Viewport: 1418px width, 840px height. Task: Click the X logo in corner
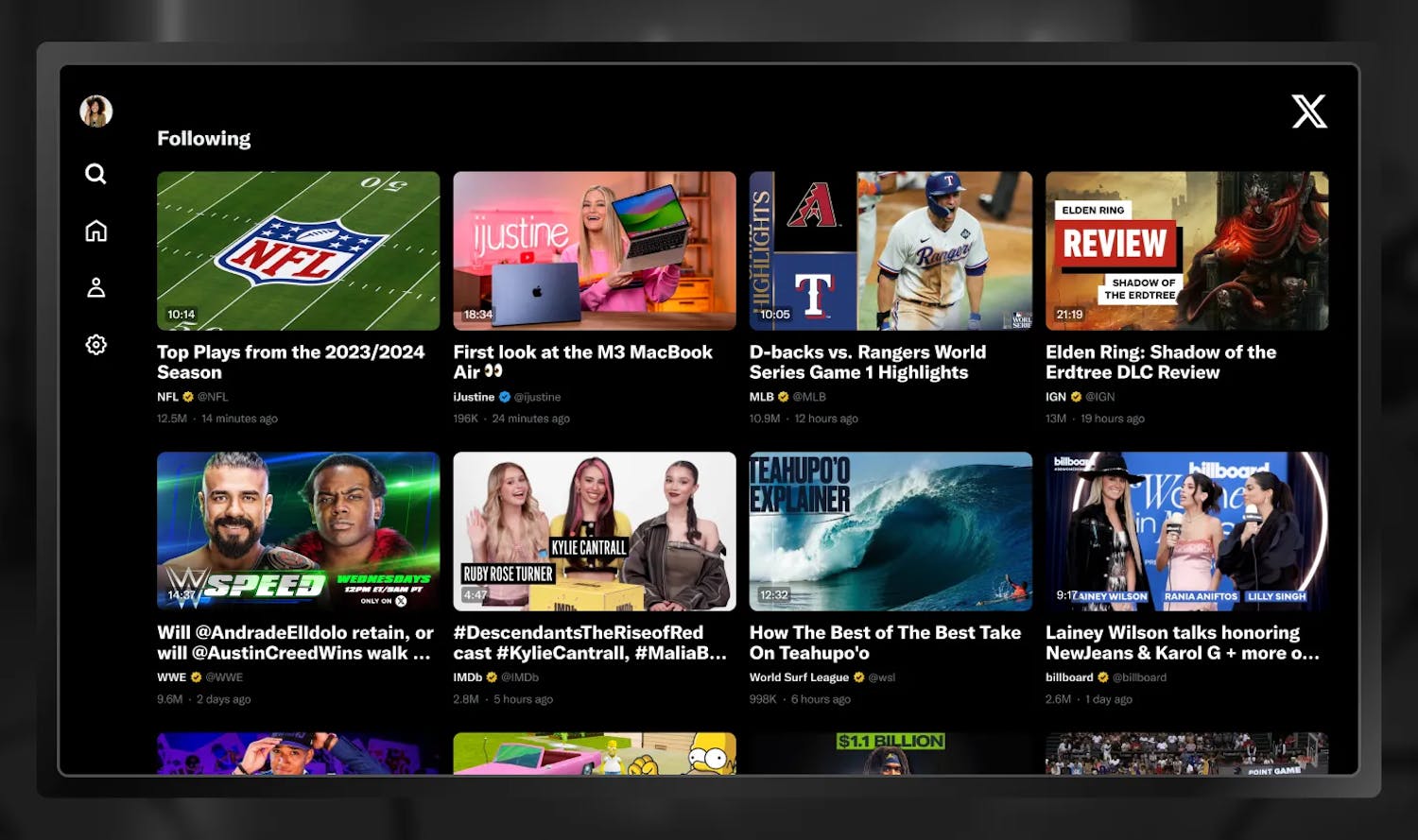click(1309, 111)
